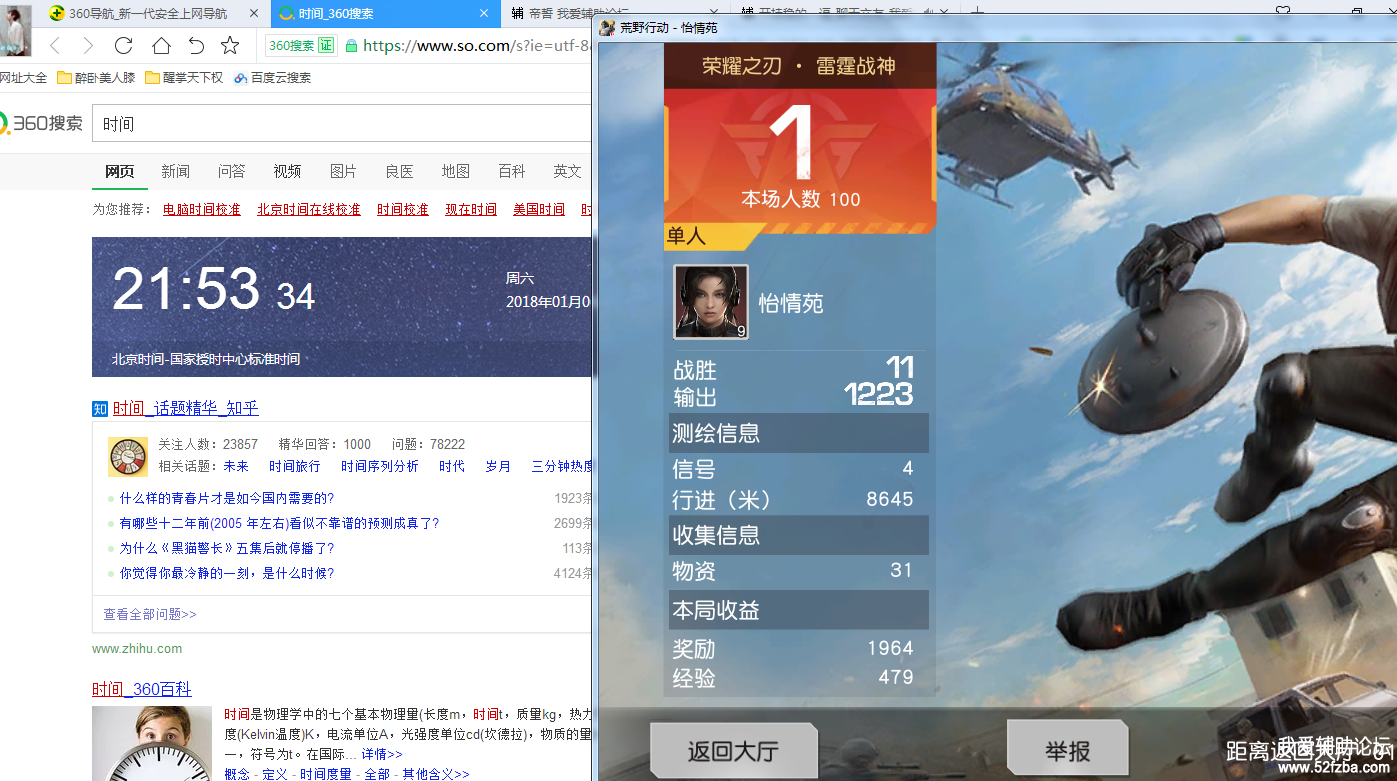
Task: Select 图片 search category
Action: [x=343, y=171]
